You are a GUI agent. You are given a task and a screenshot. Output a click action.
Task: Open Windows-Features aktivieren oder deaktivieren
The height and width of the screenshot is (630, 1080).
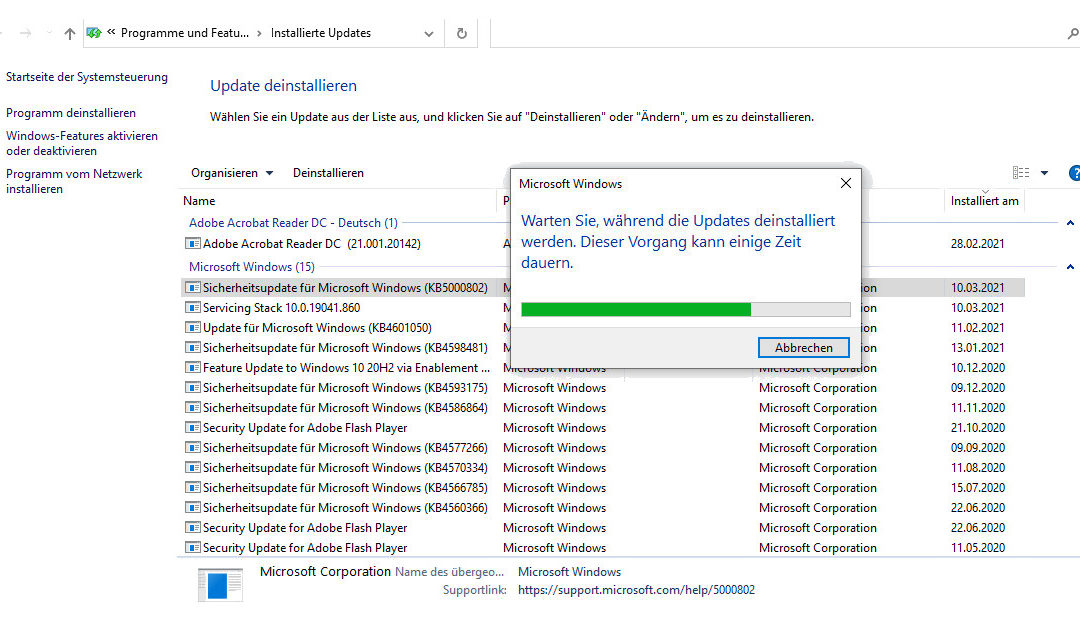pos(82,143)
